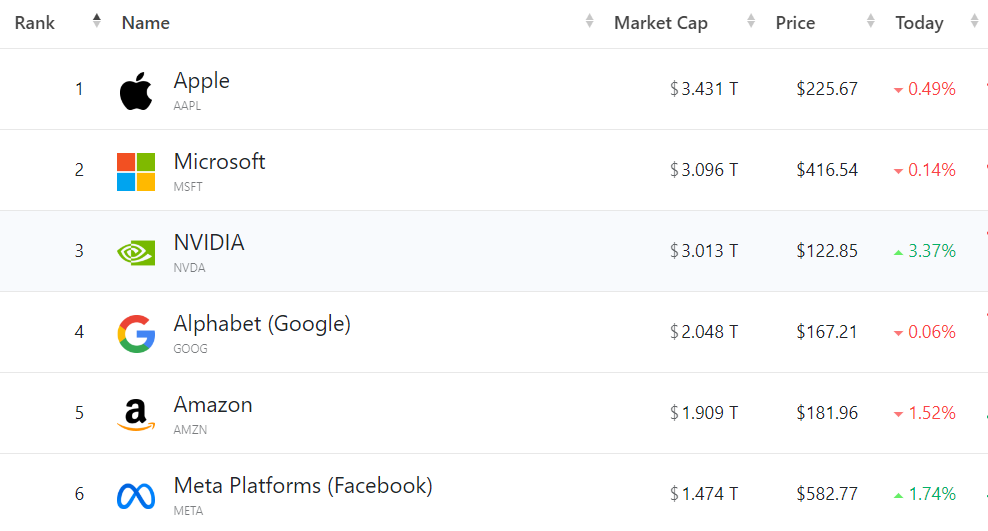Sort by Market Cap using sort arrows
The height and width of the screenshot is (531, 988).
click(751, 22)
